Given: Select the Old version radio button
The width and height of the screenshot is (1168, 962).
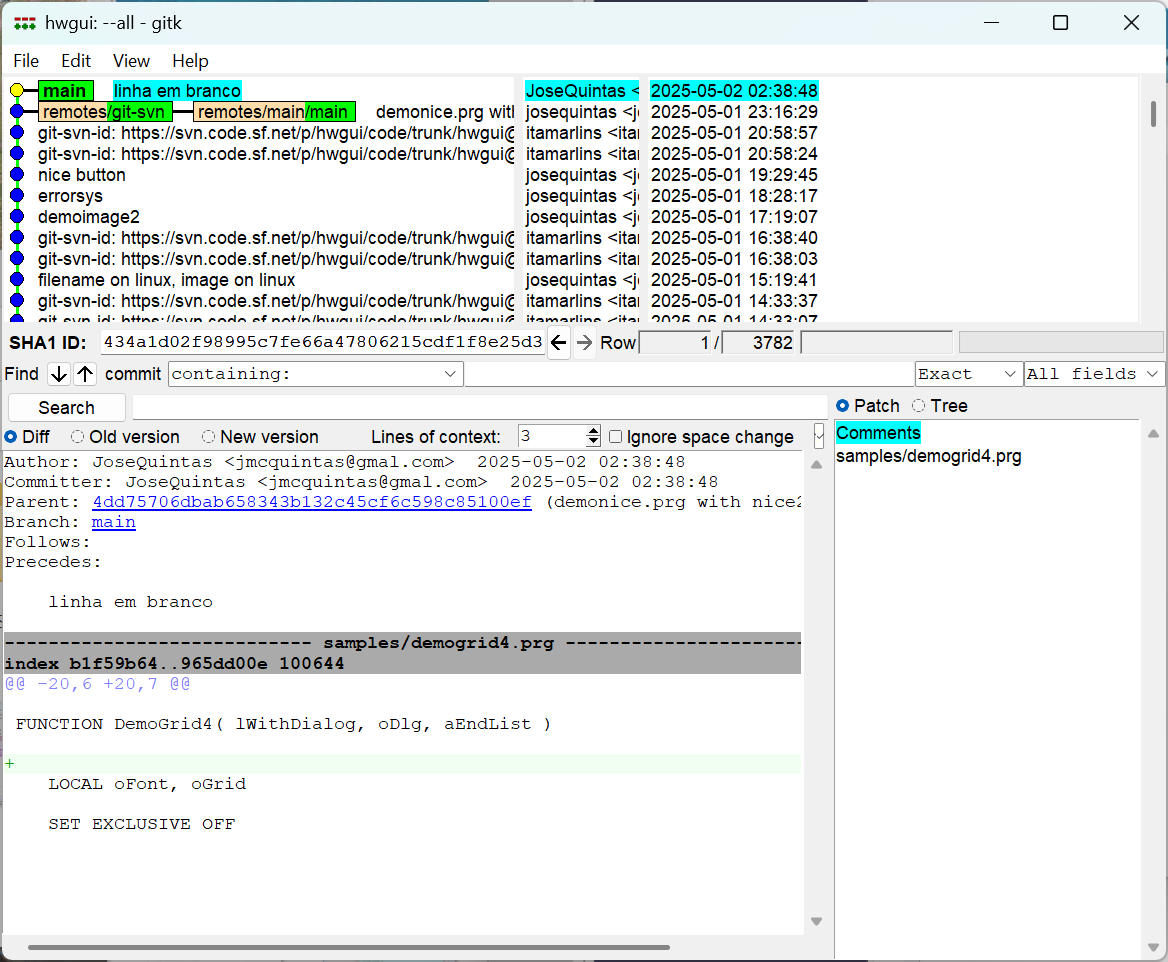Looking at the screenshot, I should point(78,437).
